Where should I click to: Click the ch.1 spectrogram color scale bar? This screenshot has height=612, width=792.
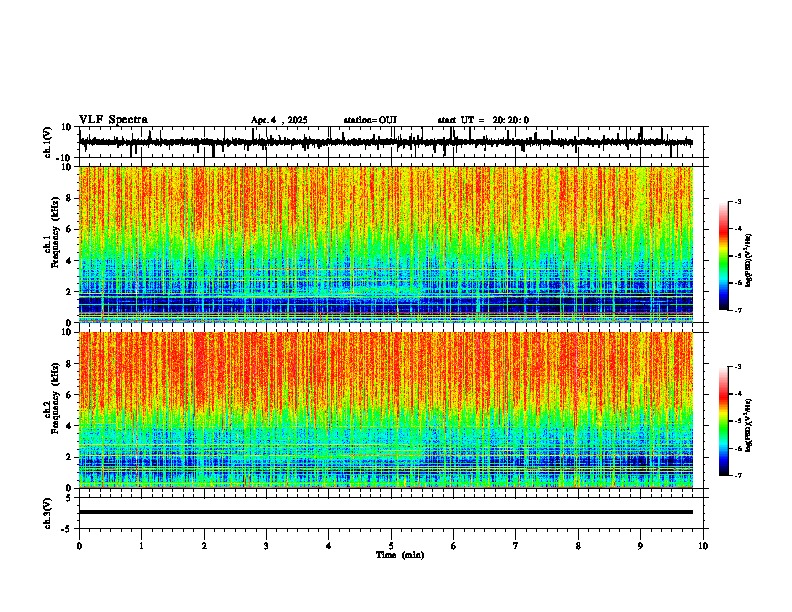723,256
